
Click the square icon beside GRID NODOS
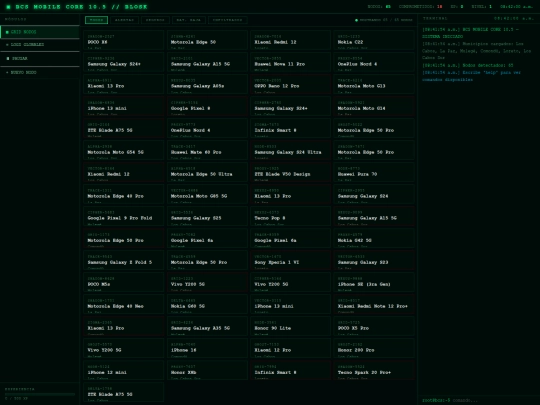coord(7,32)
